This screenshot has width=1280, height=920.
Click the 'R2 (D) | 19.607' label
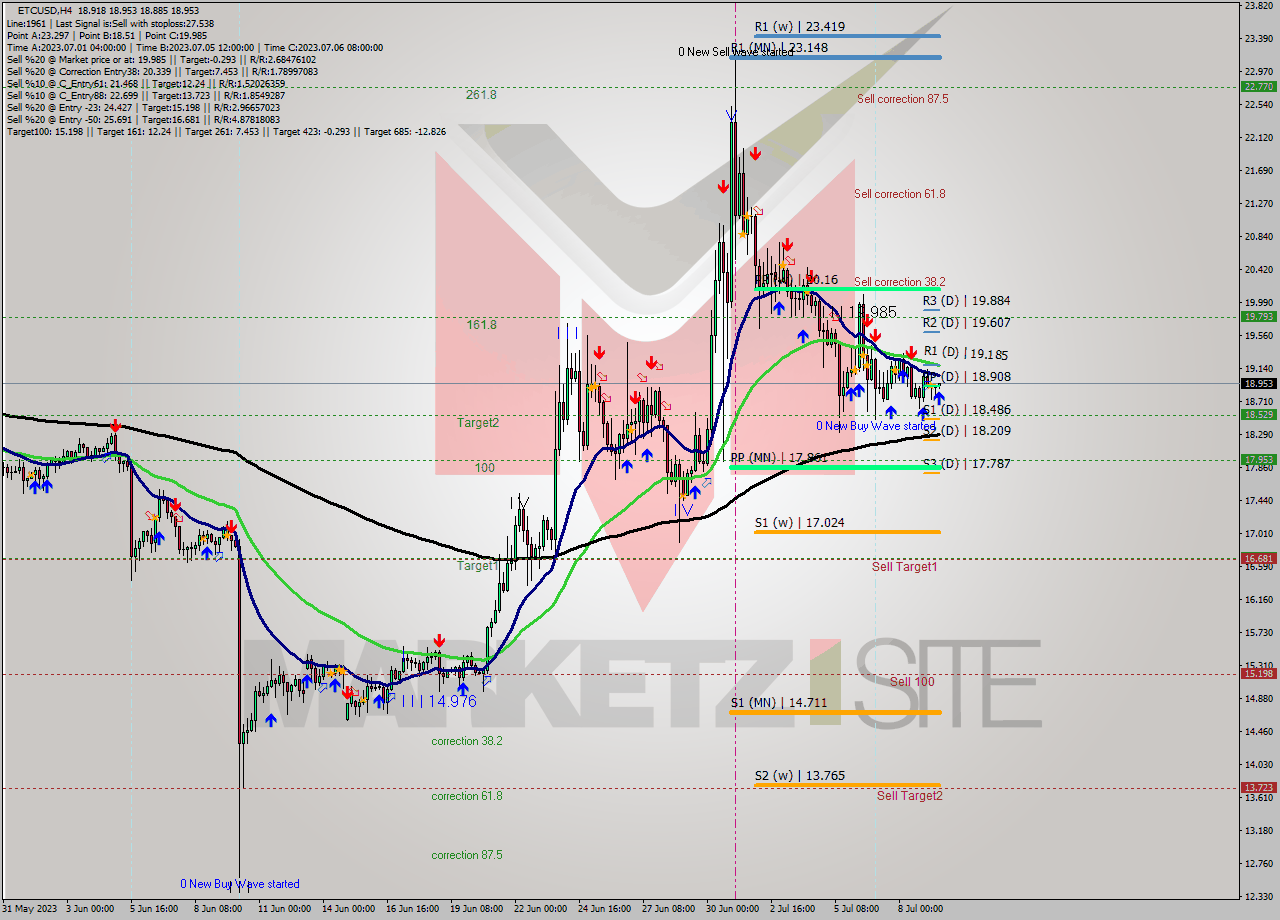point(966,323)
